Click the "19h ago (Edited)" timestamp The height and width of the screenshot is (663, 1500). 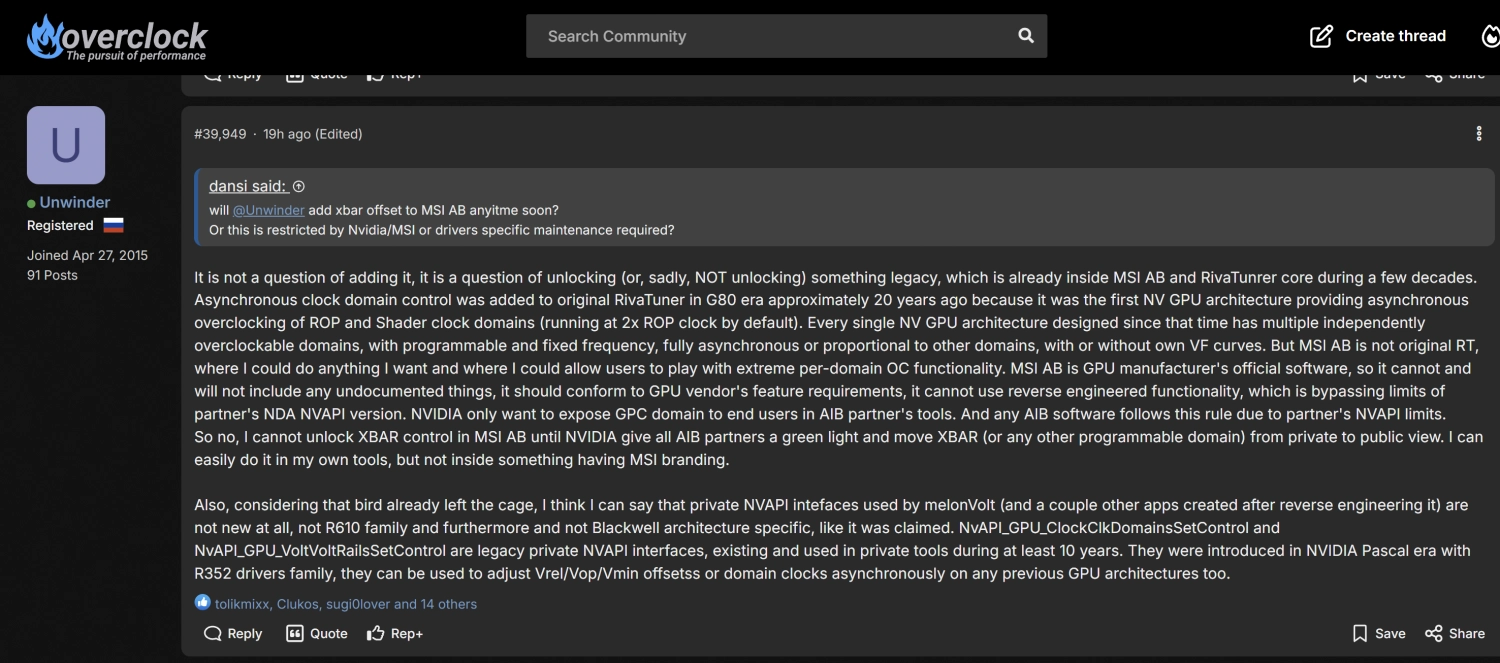312,134
